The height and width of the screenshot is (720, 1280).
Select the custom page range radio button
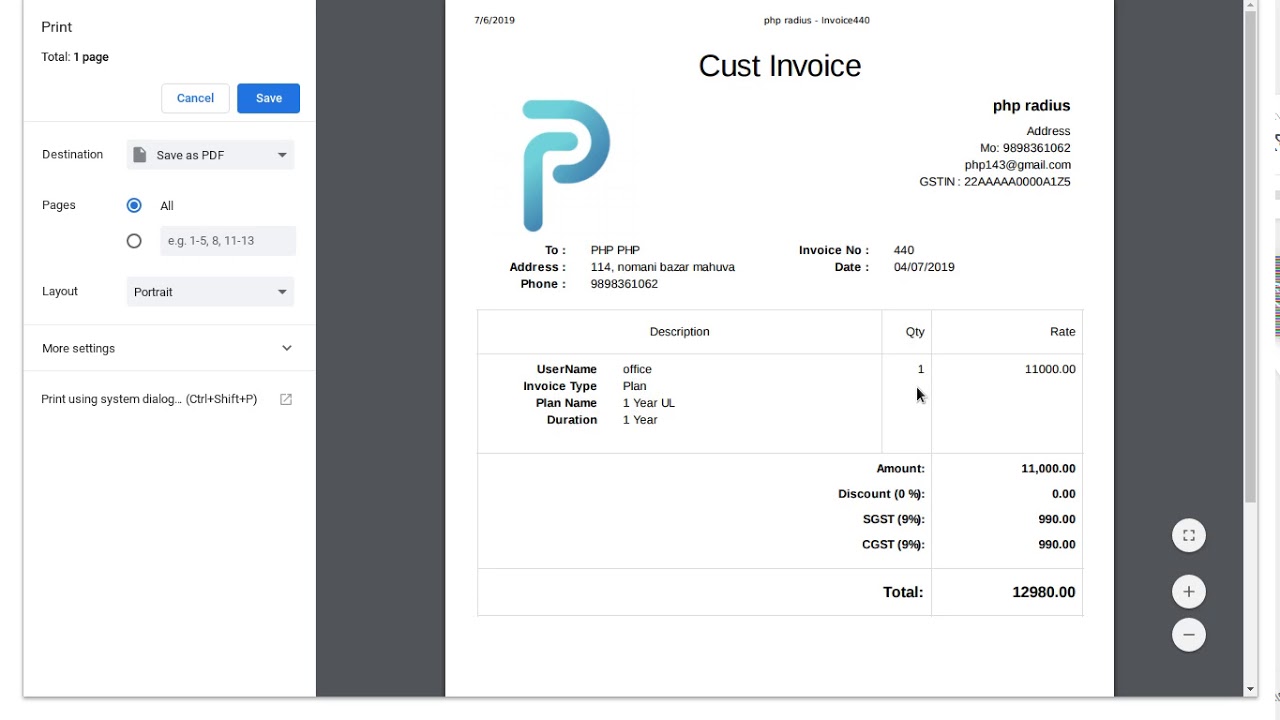pyautogui.click(x=134, y=241)
